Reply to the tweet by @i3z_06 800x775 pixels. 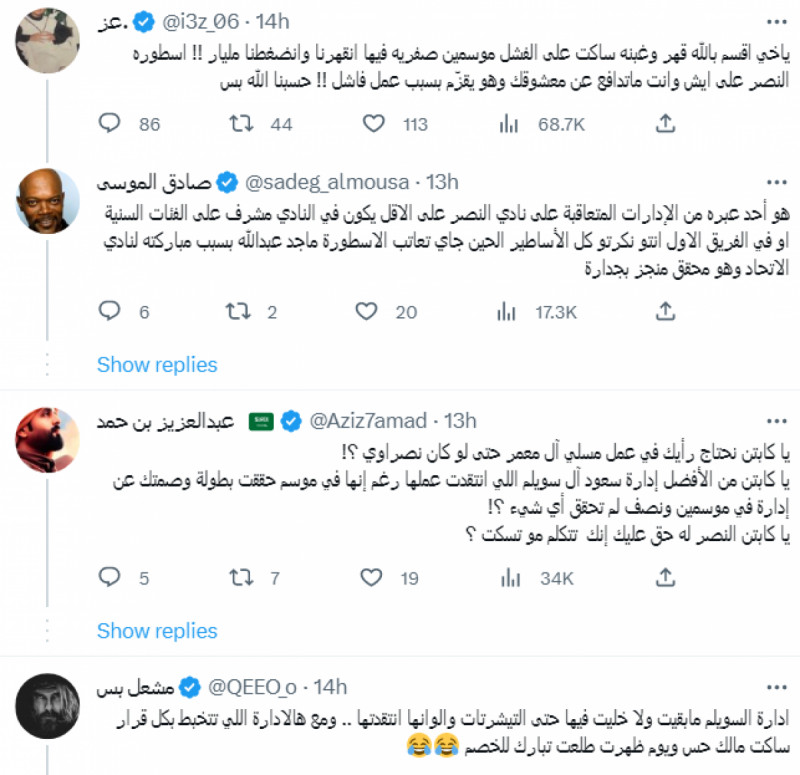pyautogui.click(x=108, y=124)
